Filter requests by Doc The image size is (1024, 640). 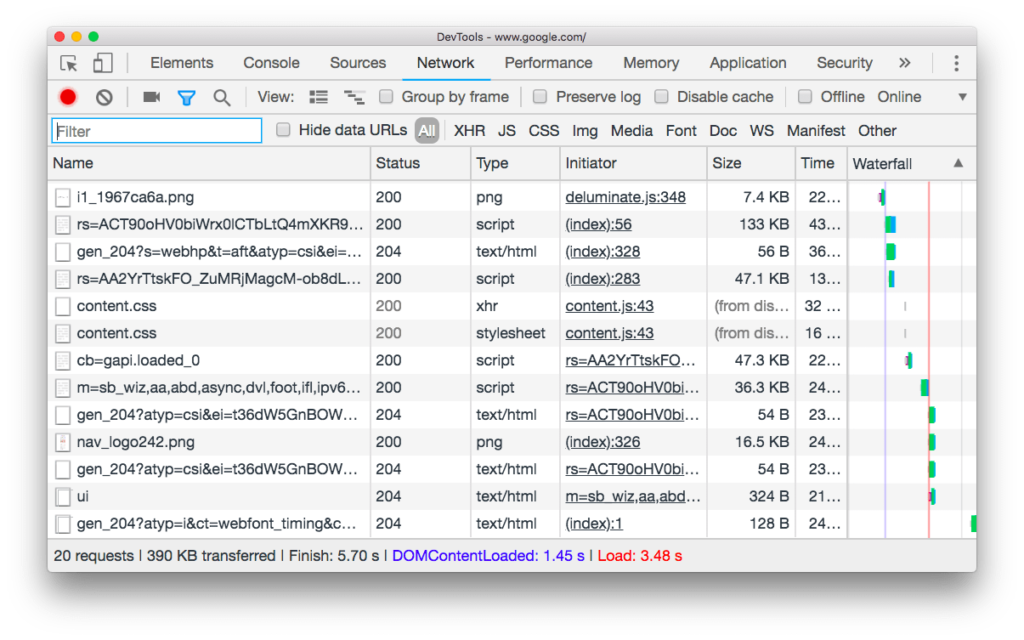coord(723,131)
